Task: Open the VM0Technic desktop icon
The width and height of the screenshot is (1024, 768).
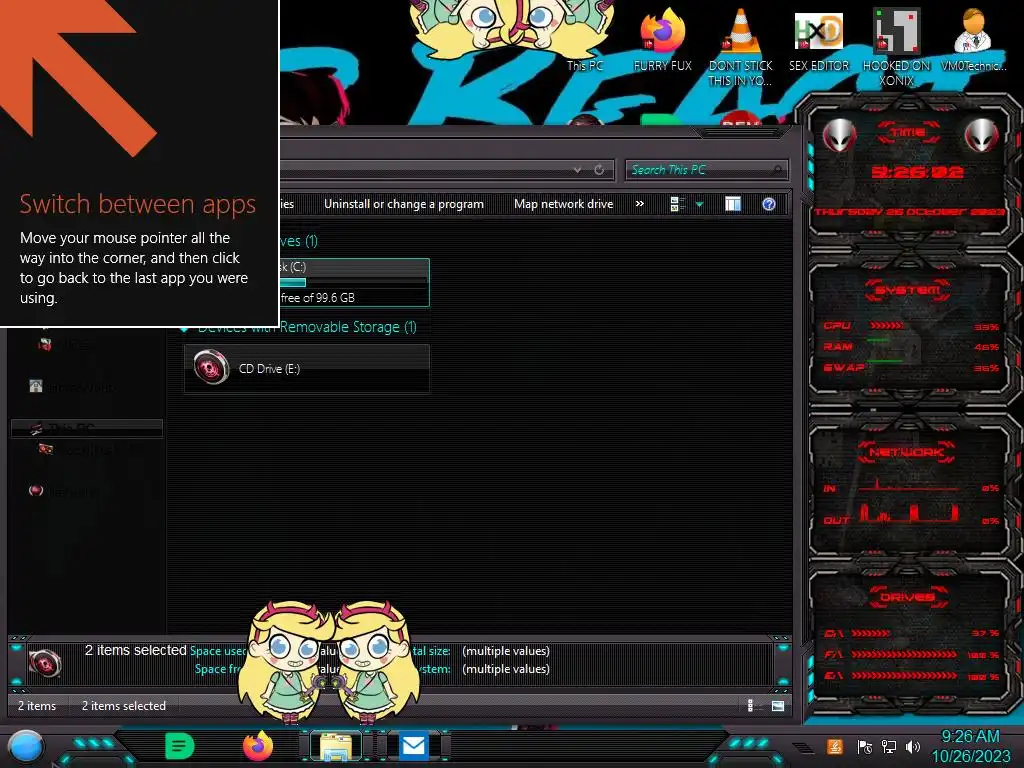Action: pos(973,39)
